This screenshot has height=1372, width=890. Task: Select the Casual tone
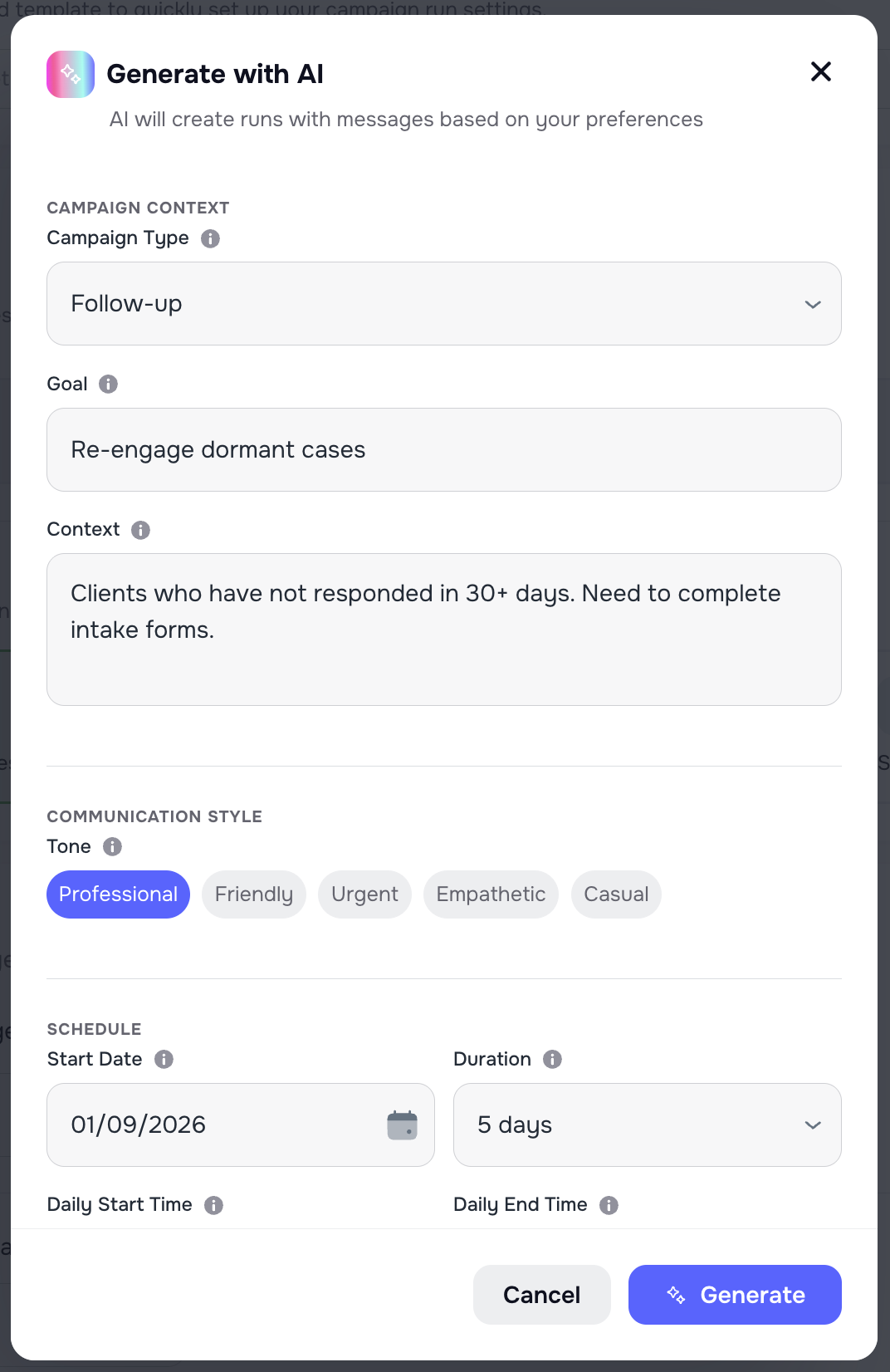pos(616,894)
